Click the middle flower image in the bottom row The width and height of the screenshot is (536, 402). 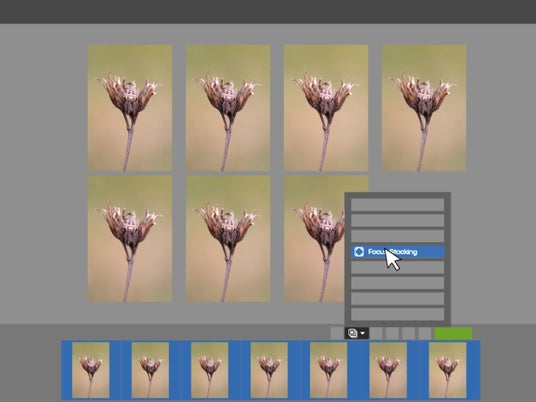pos(228,239)
